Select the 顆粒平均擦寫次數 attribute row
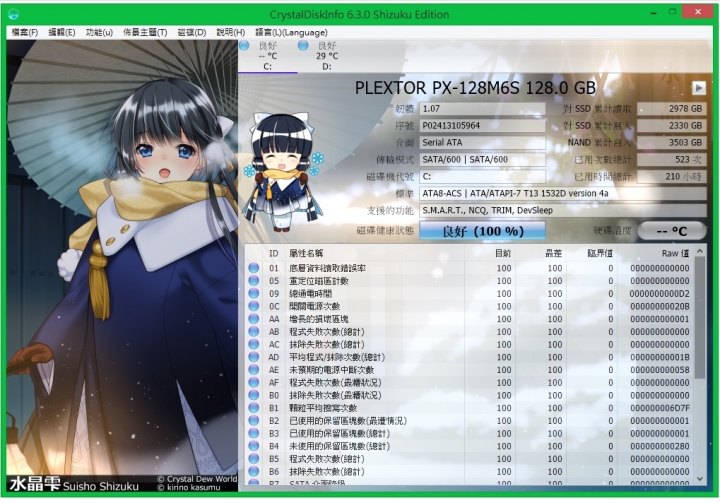Screen dimensions: 720x503 [x=469, y=408]
